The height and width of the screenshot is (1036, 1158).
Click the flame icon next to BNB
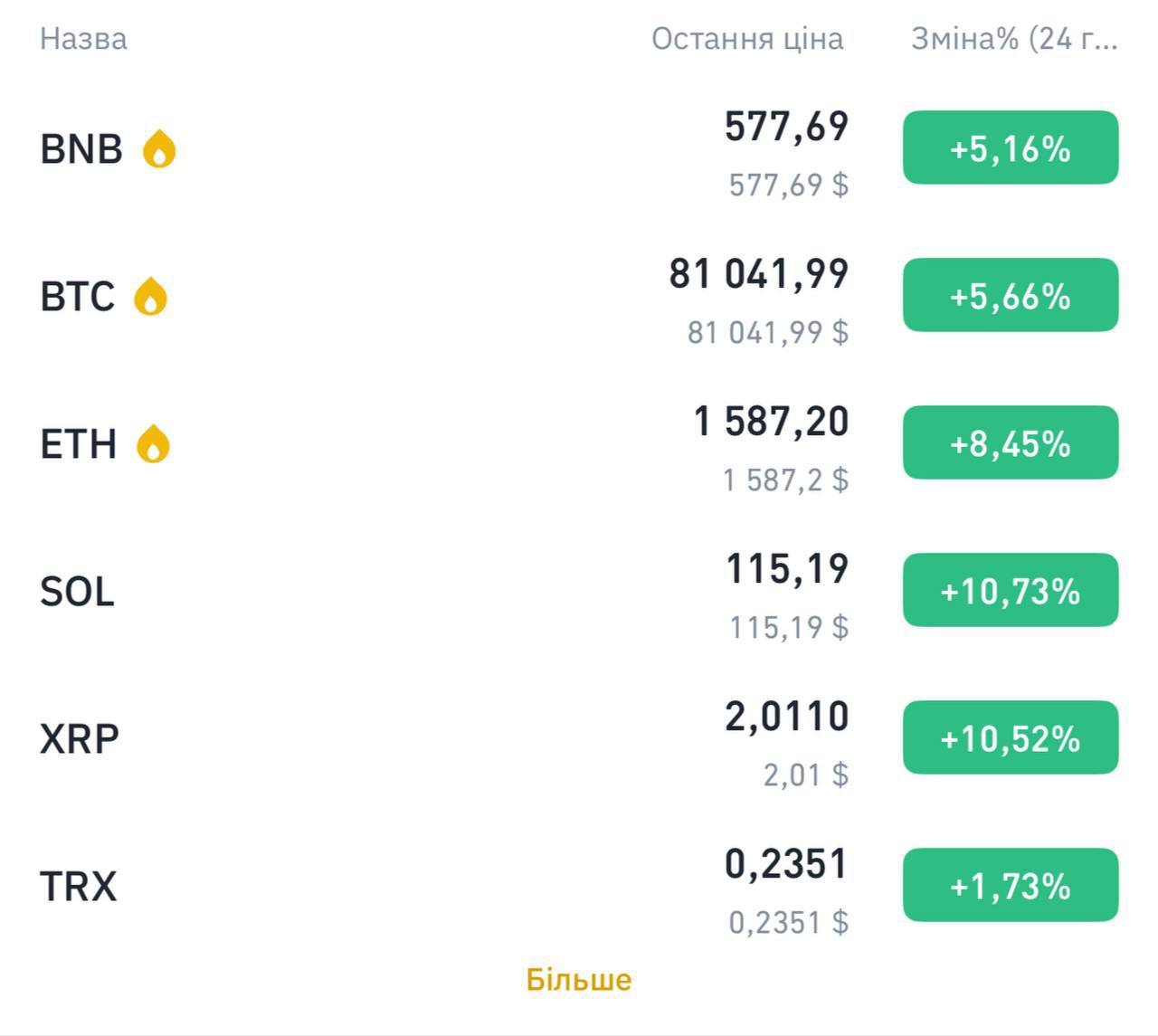(159, 149)
